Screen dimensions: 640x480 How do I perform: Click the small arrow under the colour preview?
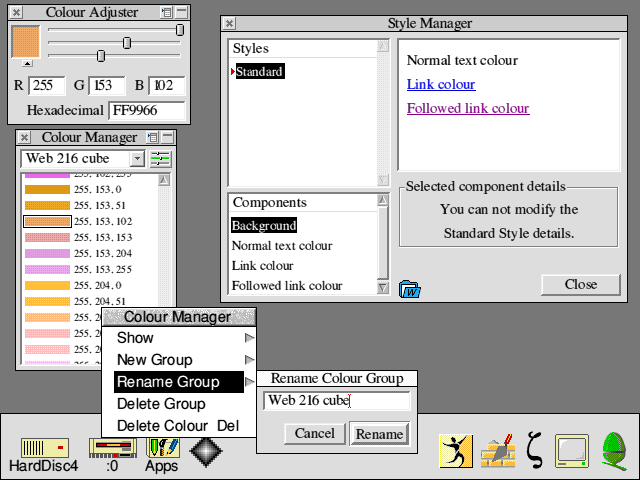(x=27, y=63)
